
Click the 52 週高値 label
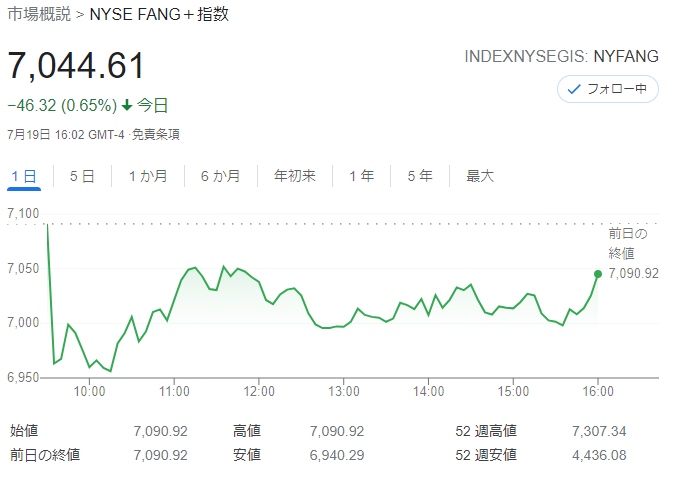coord(486,431)
